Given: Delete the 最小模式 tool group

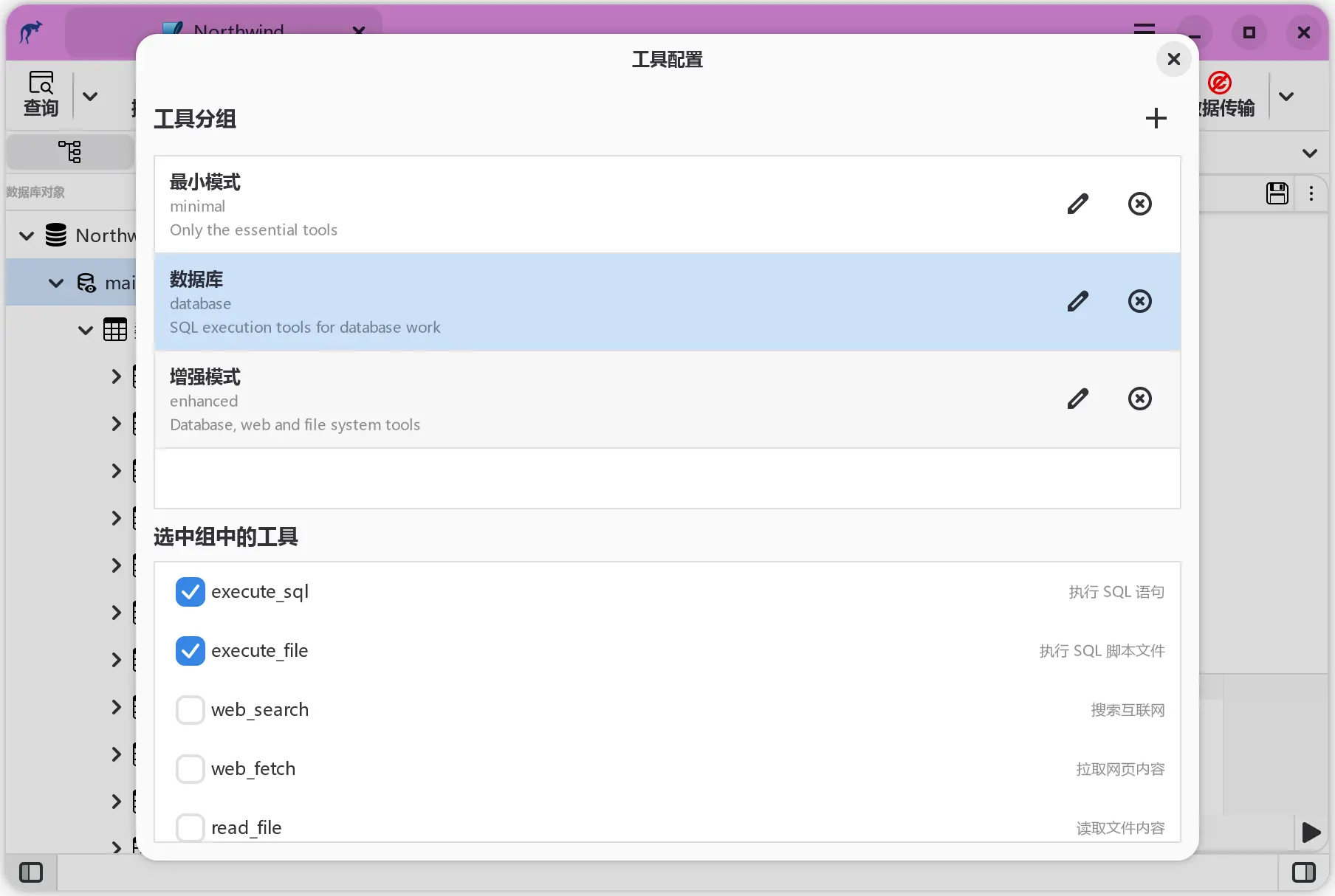Looking at the screenshot, I should 1140,204.
